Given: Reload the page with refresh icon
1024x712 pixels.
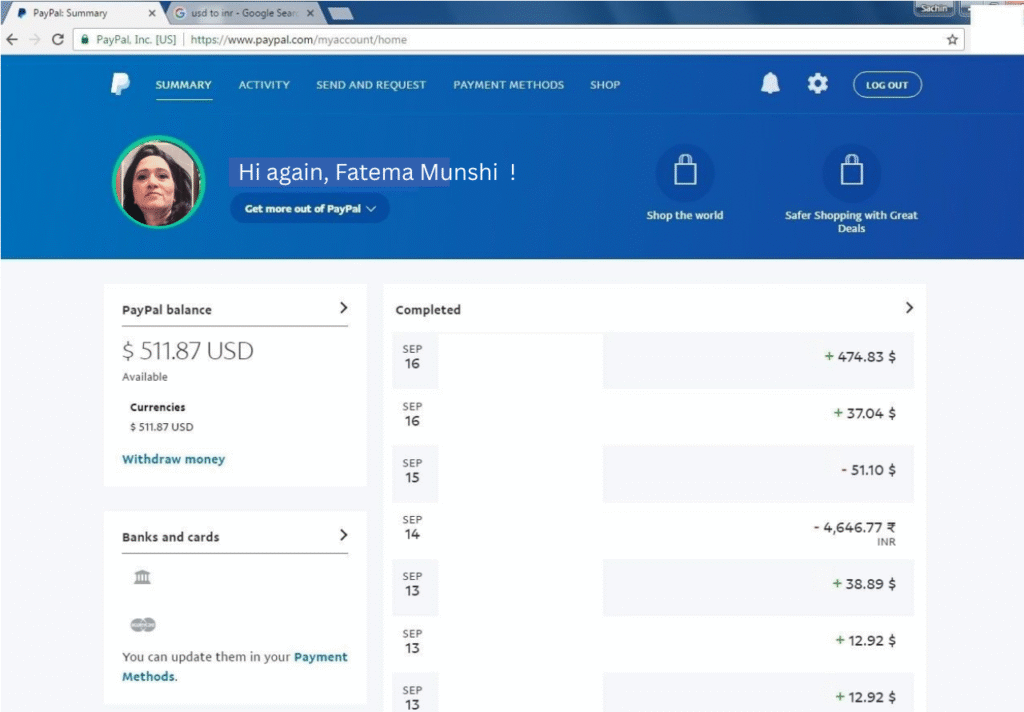Looking at the screenshot, I should tap(57, 39).
